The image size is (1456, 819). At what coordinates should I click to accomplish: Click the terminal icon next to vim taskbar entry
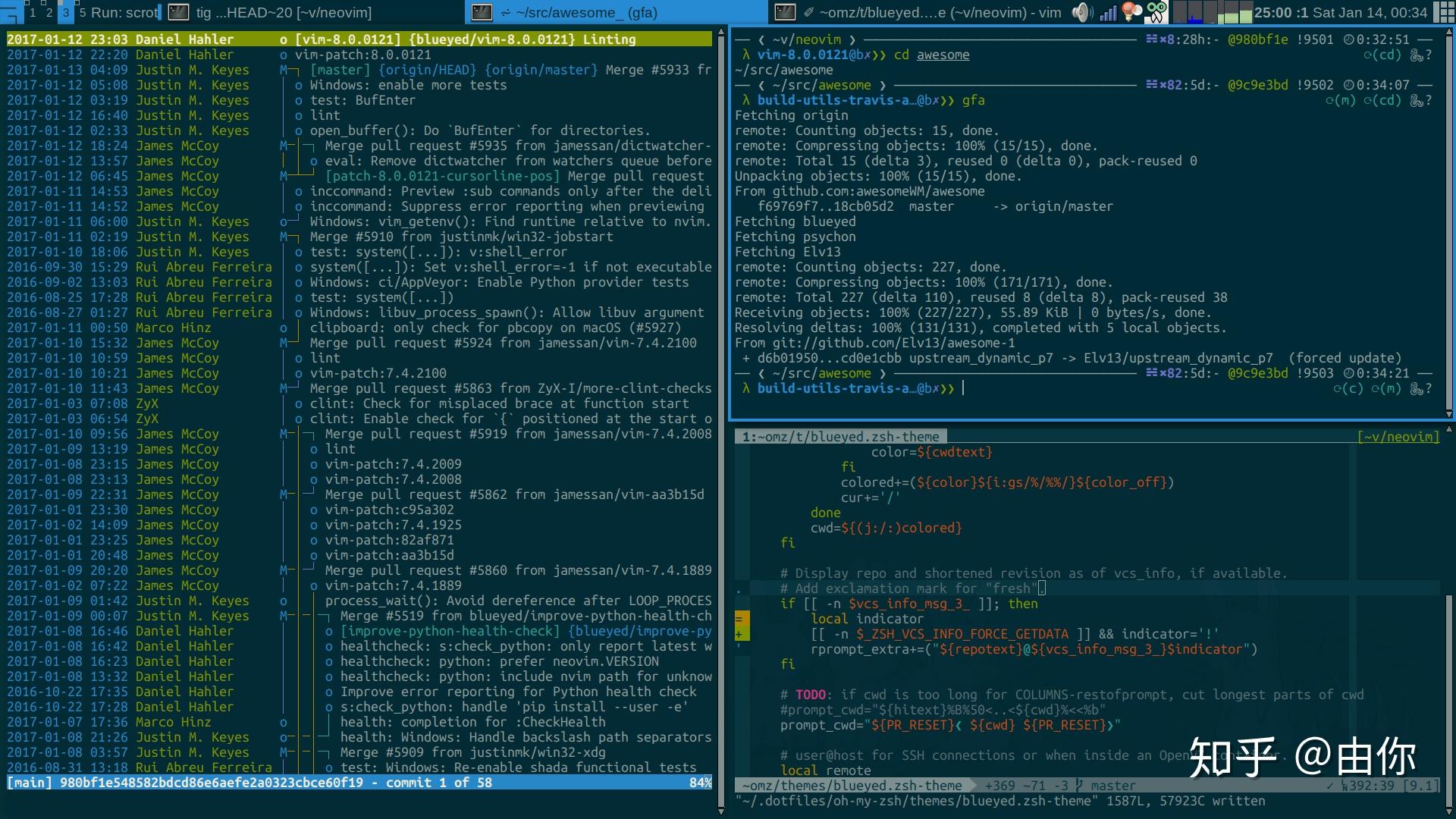point(786,12)
